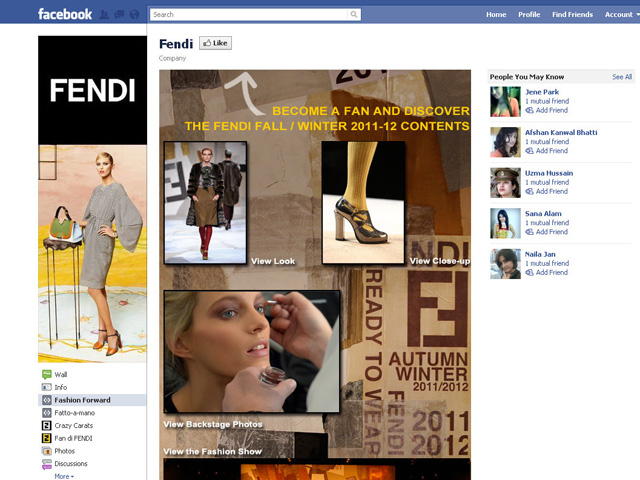The width and height of the screenshot is (640, 480).
Task: Expand the More sidebar list
Action: pyautogui.click(x=64, y=476)
